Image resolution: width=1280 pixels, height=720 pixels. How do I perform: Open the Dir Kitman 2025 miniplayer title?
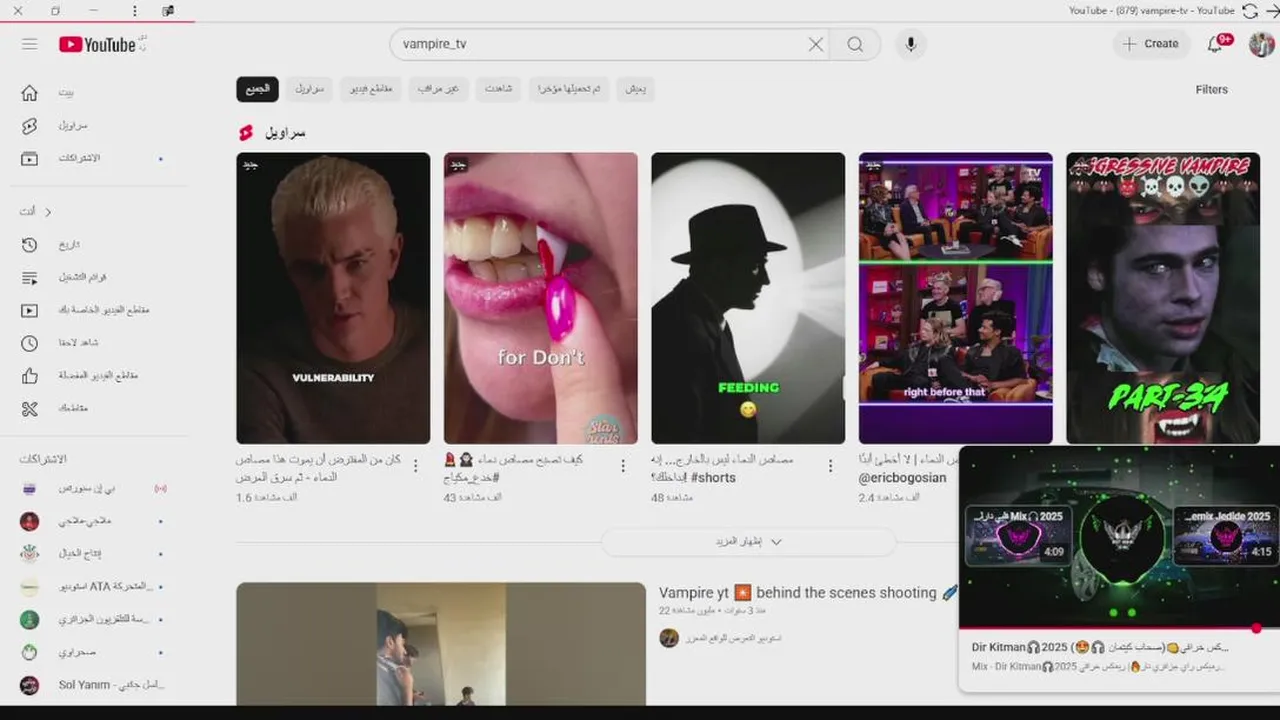tap(1100, 647)
